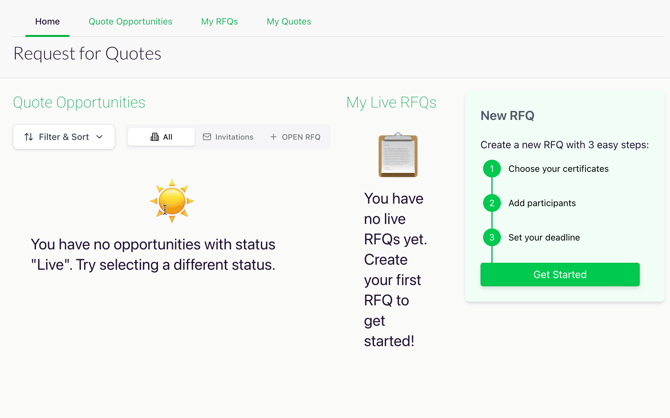Screen dimensions: 670x418
Task: Select the Home tab
Action: (47, 21)
